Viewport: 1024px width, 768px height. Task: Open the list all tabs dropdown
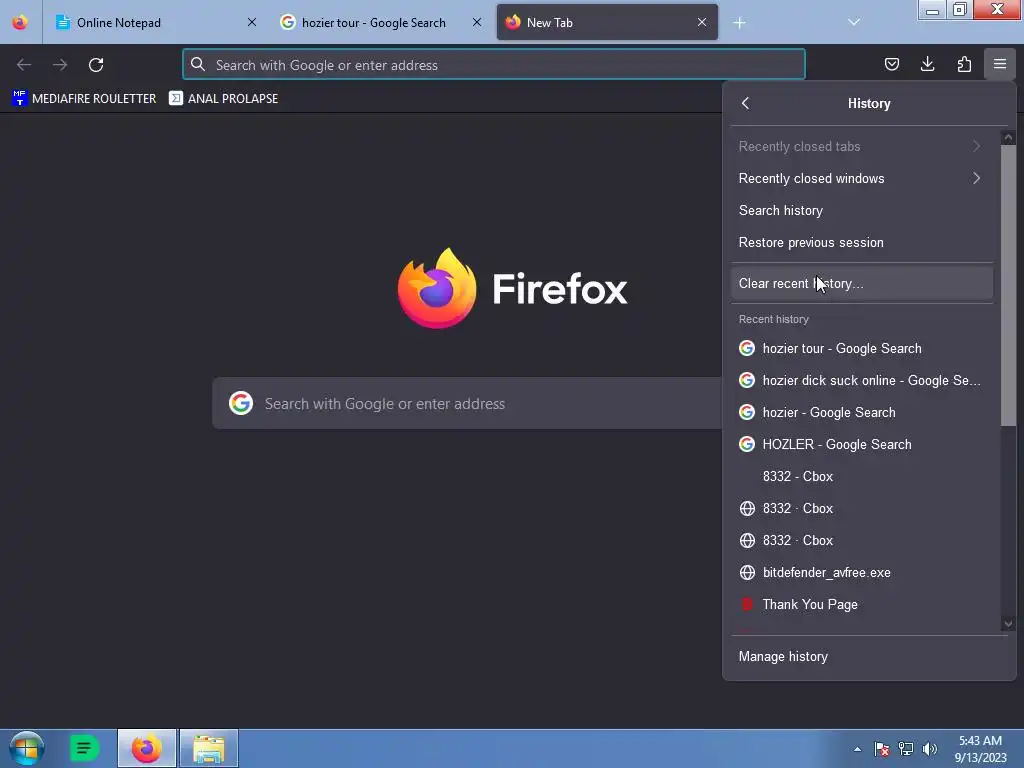[x=854, y=22]
